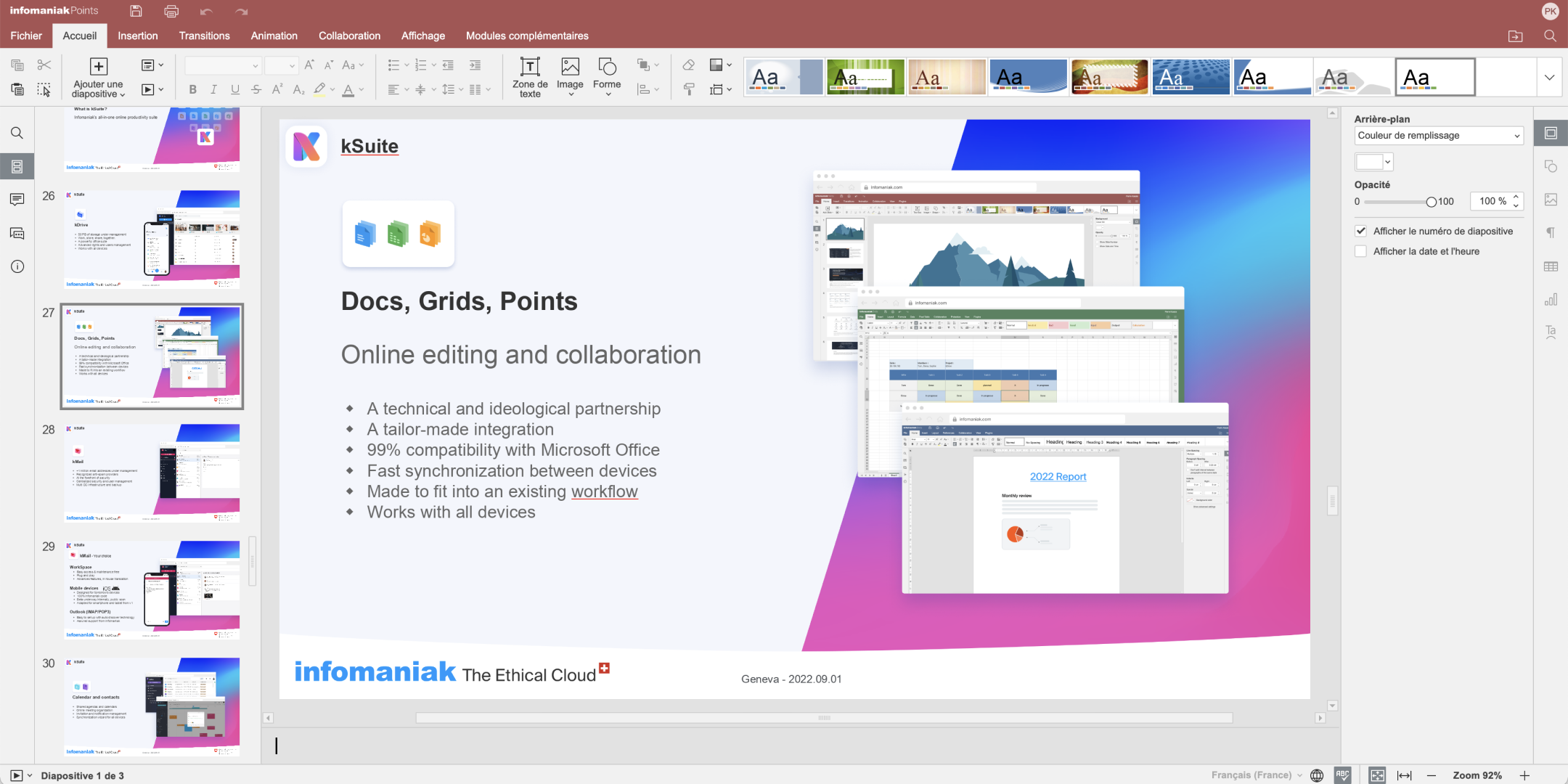Click the spell check icon in status bar
Viewport: 1568px width, 784px height.
tap(1342, 775)
